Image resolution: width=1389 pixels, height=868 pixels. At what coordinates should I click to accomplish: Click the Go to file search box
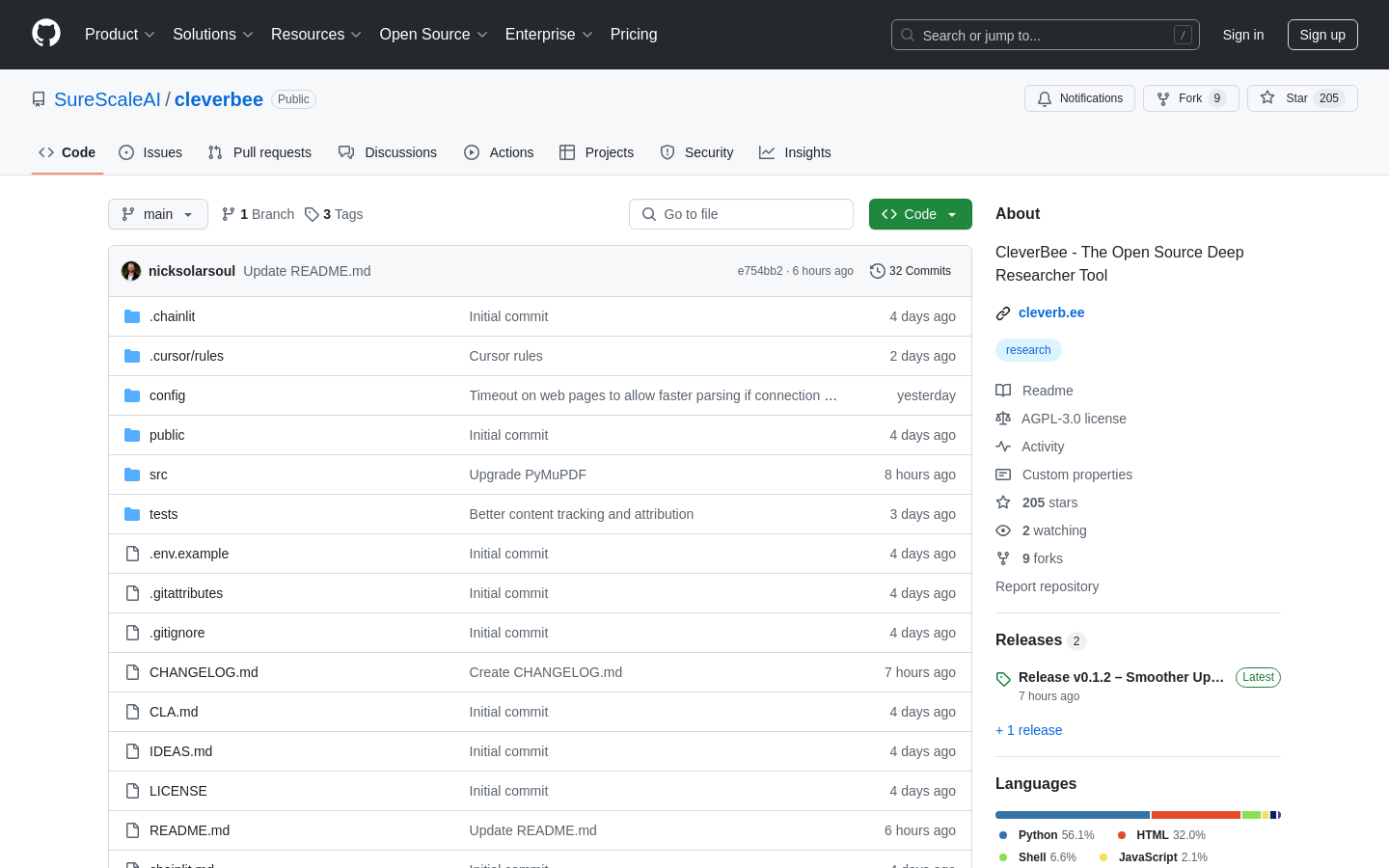point(741,214)
